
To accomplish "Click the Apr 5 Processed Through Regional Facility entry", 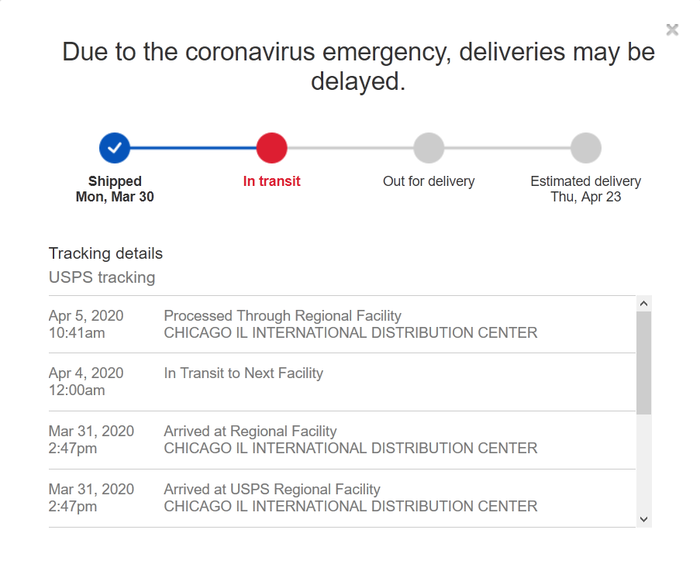I will 350,324.
